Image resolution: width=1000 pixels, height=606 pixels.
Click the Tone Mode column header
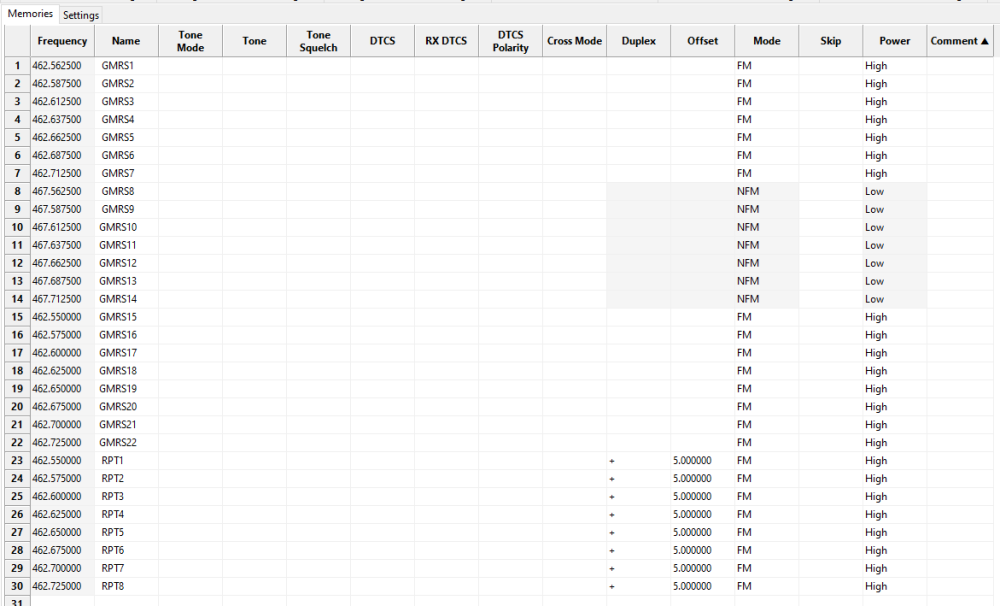click(x=190, y=41)
